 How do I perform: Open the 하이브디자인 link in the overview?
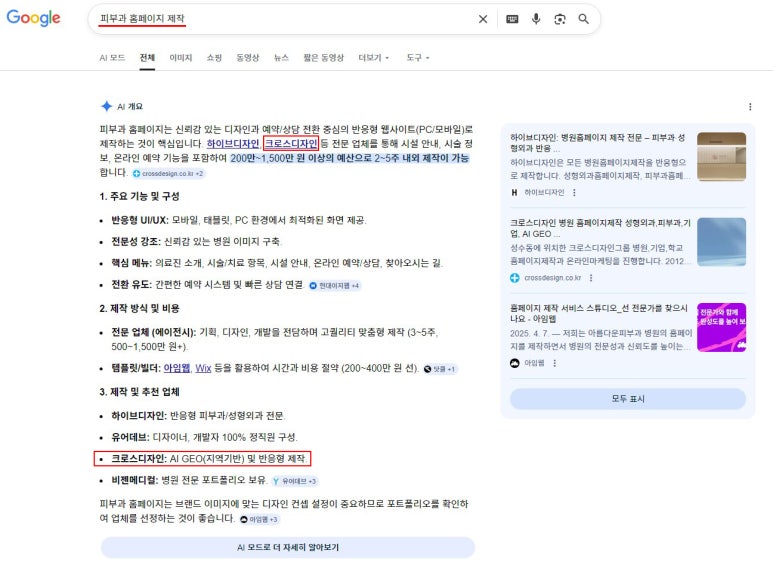pos(233,143)
